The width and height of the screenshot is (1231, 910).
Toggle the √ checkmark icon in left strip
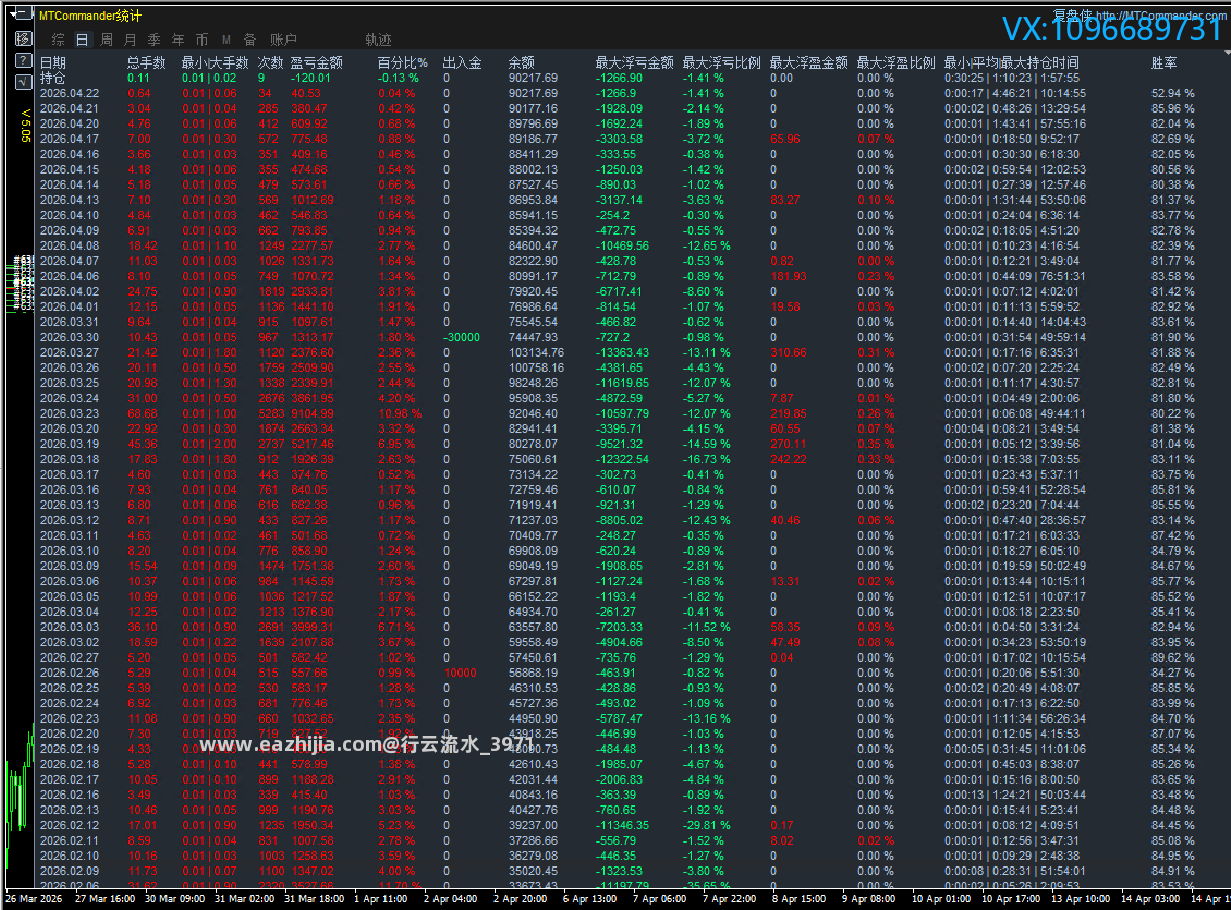tap(24, 83)
